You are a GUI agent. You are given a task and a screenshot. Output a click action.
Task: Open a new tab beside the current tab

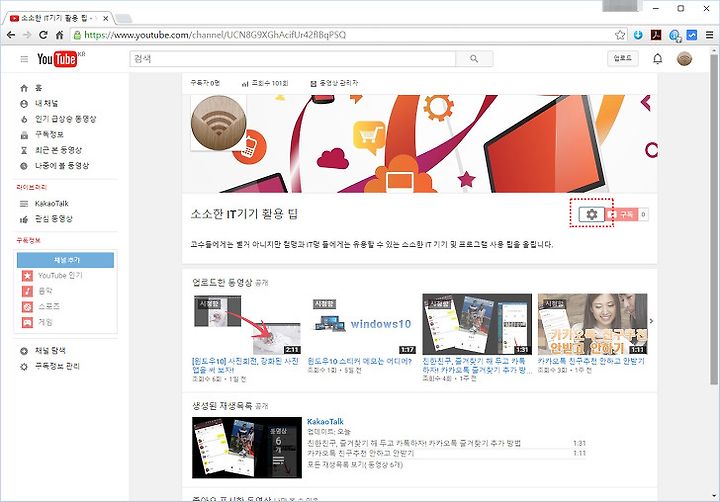pos(124,18)
